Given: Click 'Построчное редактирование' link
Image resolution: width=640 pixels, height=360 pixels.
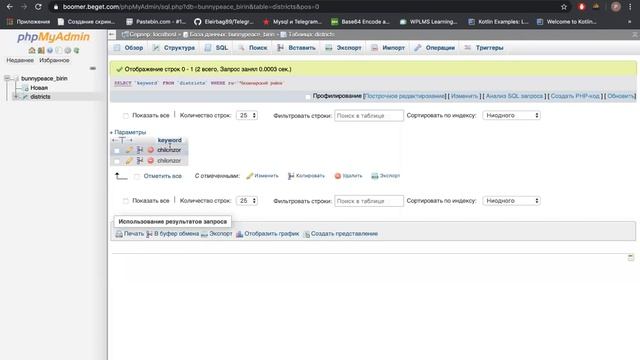Looking at the screenshot, I should 404,96.
